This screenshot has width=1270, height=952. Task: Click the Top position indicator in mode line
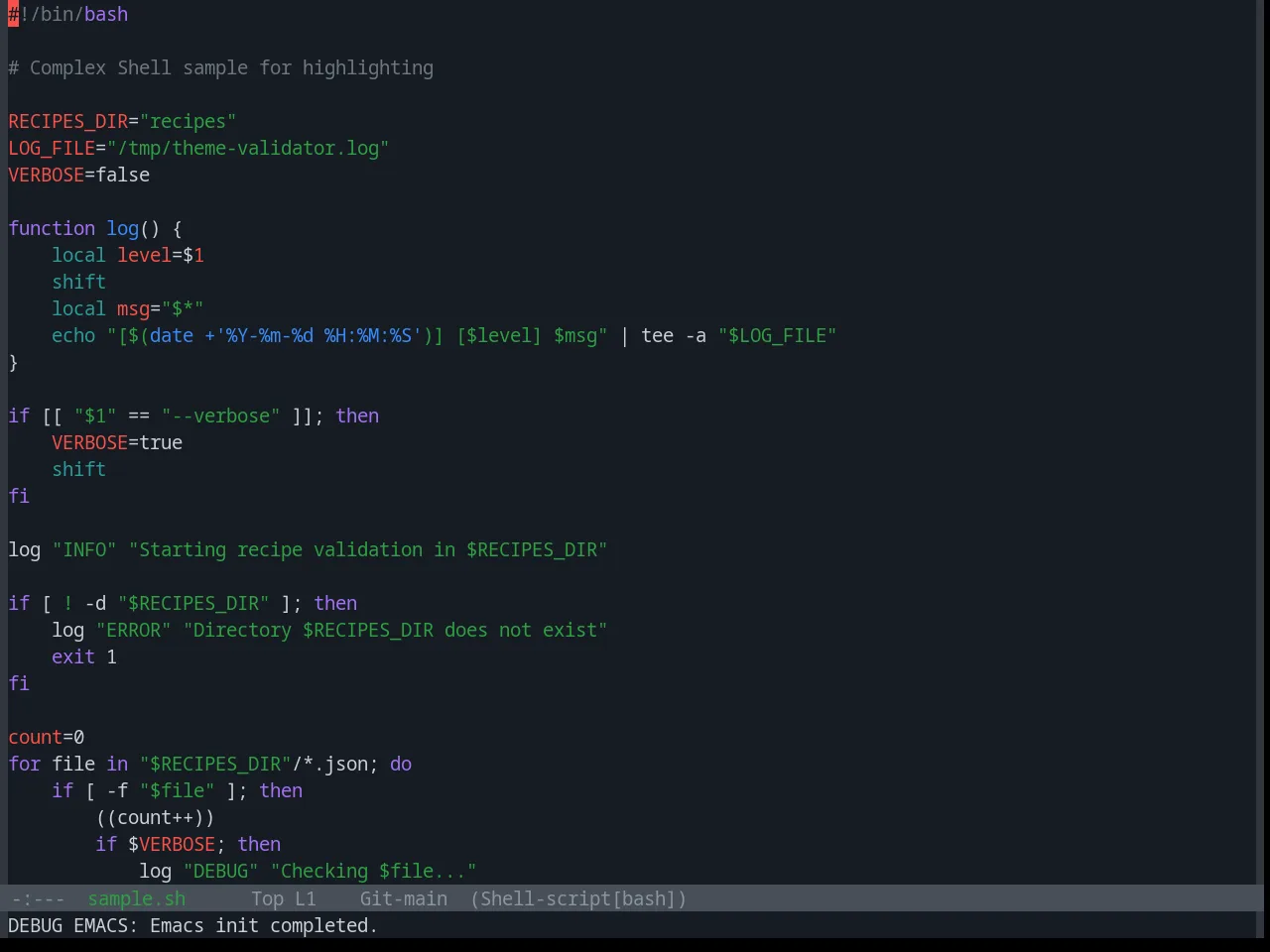pyautogui.click(x=267, y=898)
